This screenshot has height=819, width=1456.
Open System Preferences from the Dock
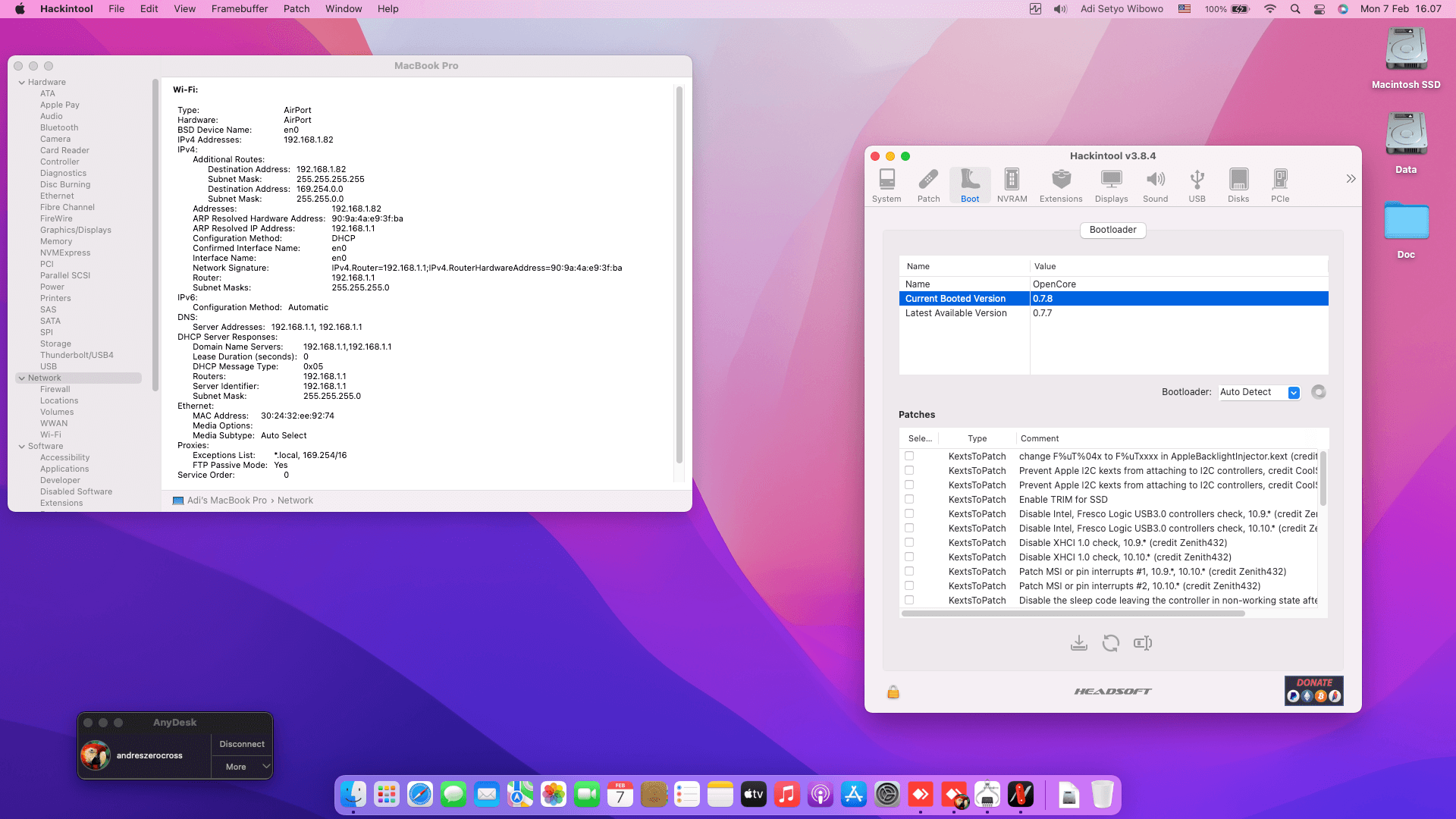[887, 795]
